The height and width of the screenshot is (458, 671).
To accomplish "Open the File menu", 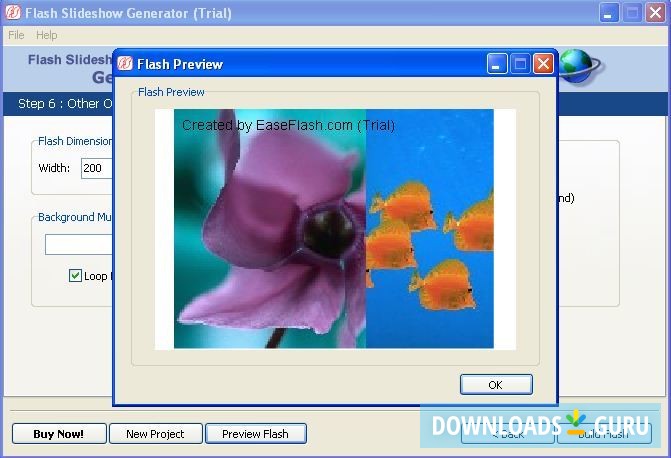I will (x=16, y=35).
